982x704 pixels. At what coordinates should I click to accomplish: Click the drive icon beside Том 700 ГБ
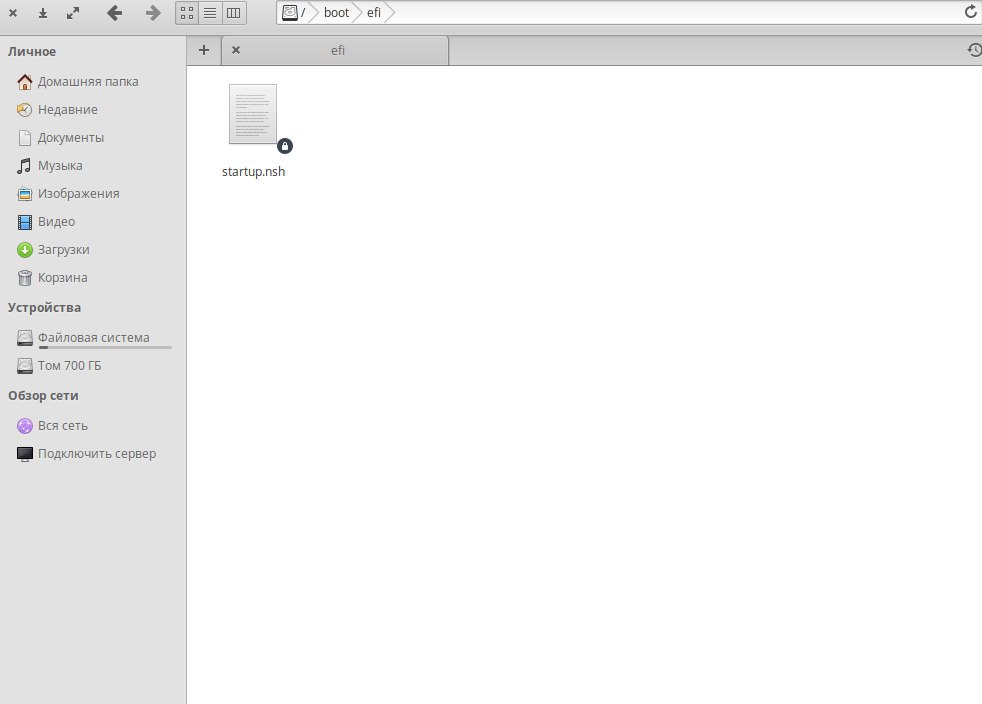[24, 366]
